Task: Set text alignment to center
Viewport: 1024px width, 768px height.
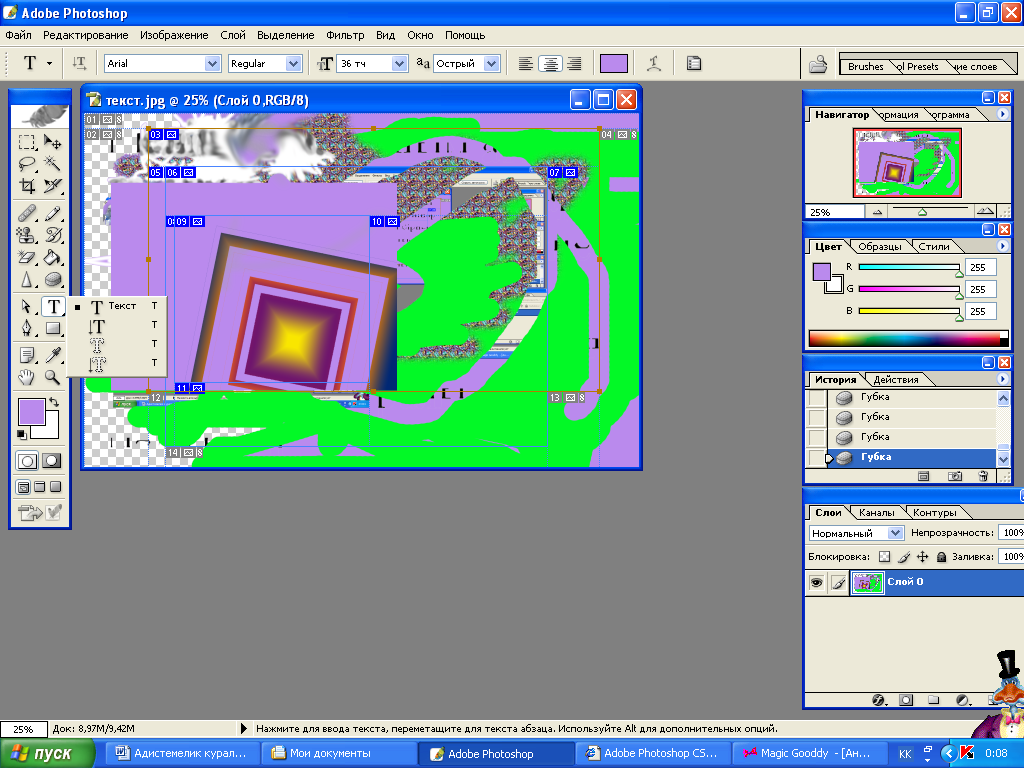Action: [551, 63]
